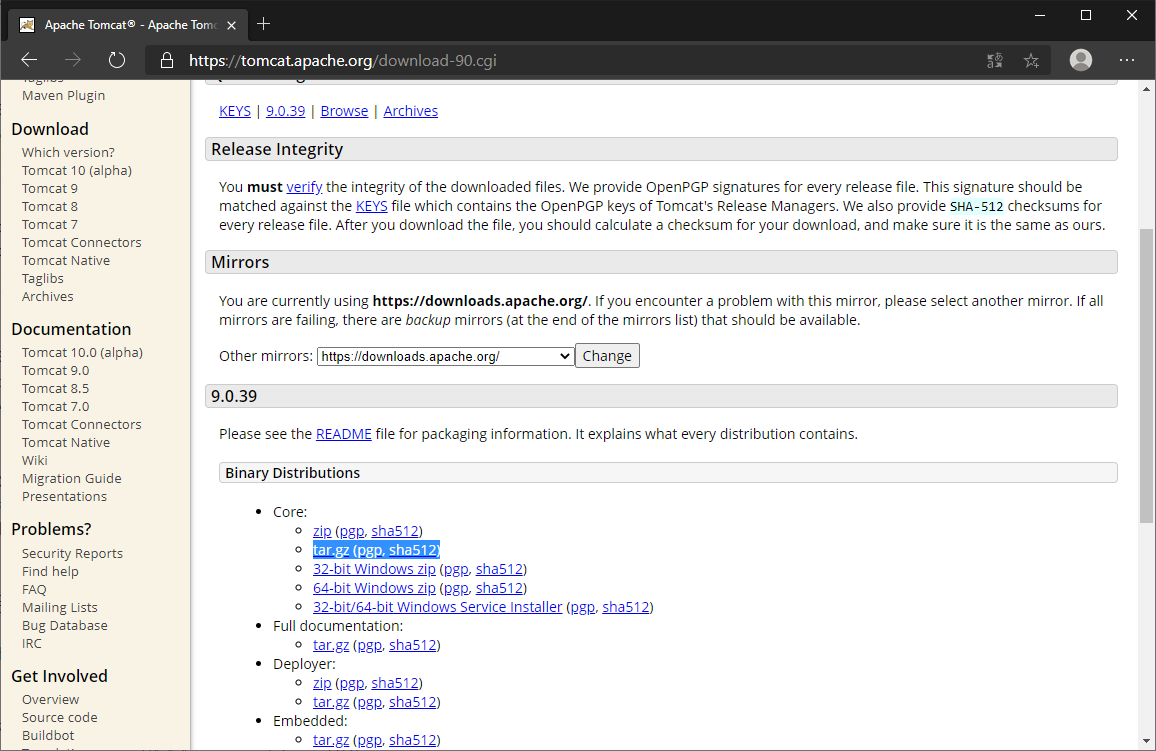The image size is (1156, 751).
Task: Click the page vertical scrollbar thumb
Action: coord(1146,376)
